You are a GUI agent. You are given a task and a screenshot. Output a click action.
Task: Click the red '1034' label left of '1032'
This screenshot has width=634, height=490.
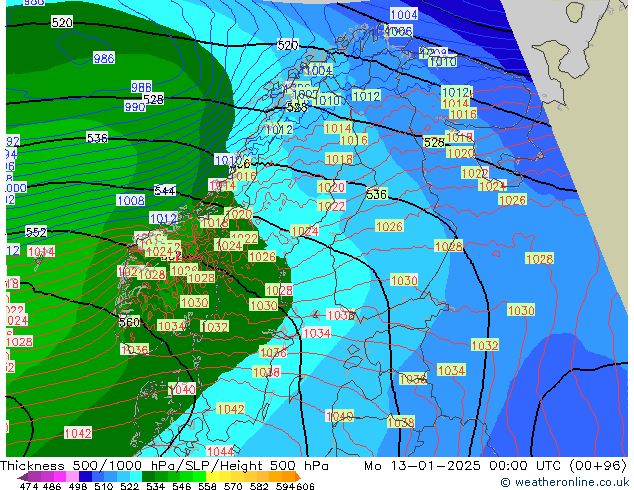tap(171, 326)
